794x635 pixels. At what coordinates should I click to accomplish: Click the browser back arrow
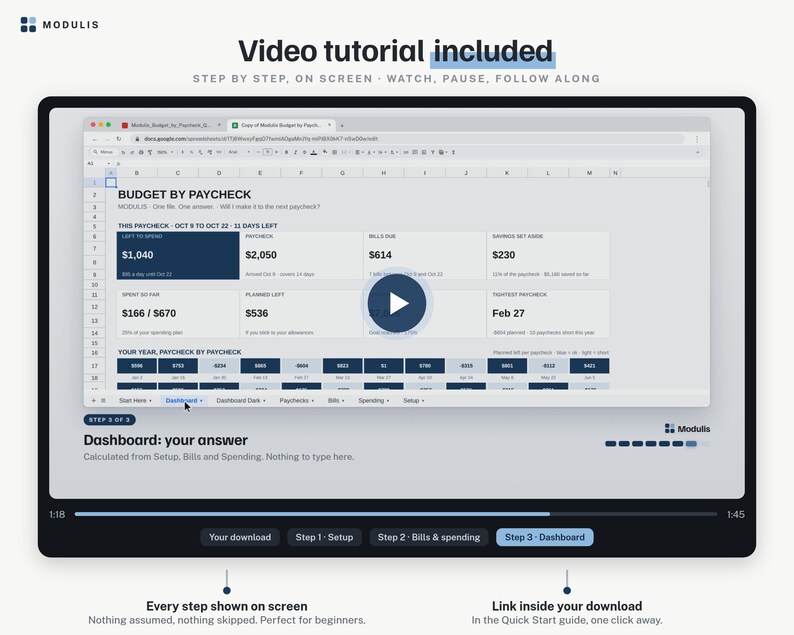[95, 139]
